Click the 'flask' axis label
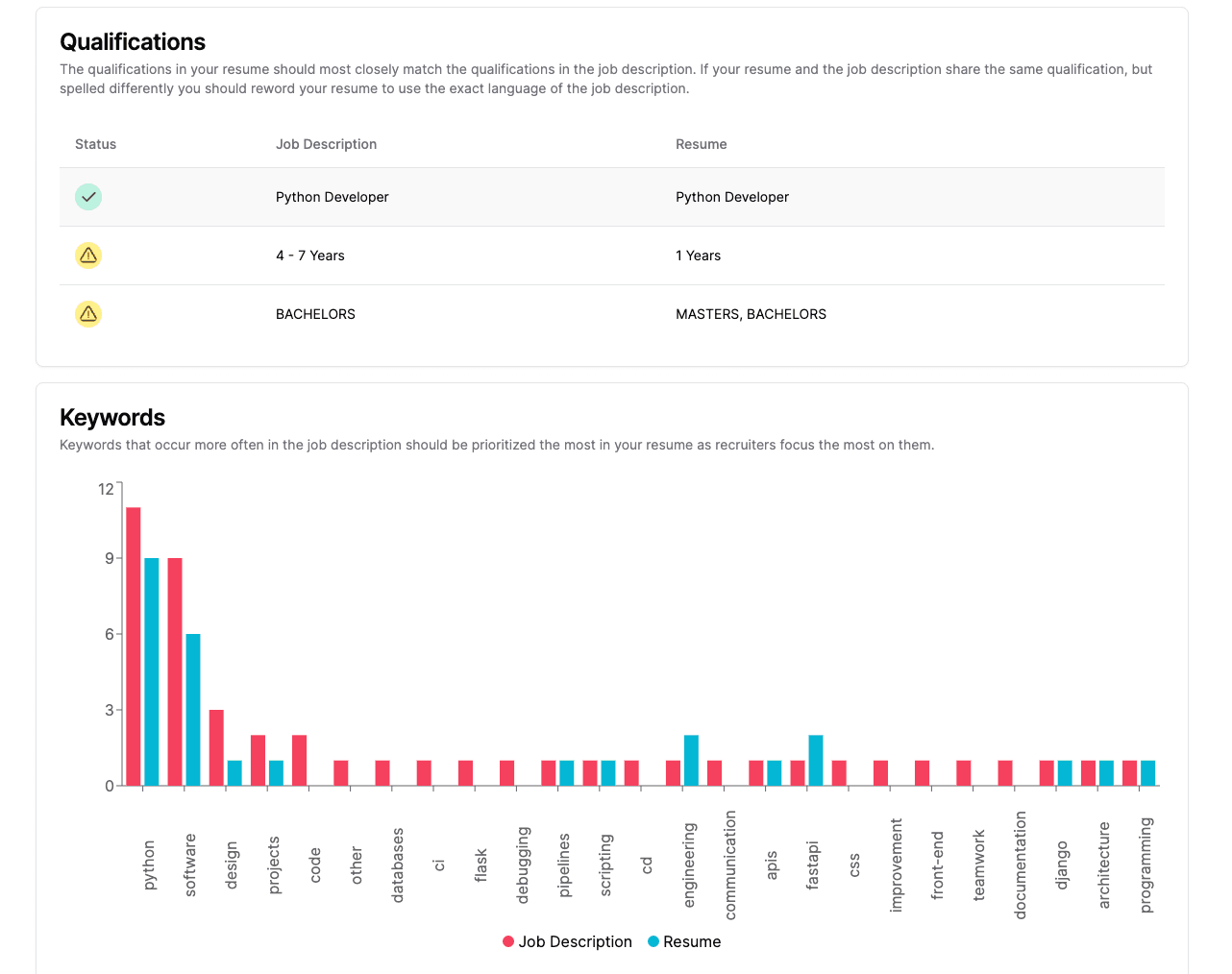The image size is (1232, 974). coord(481,865)
